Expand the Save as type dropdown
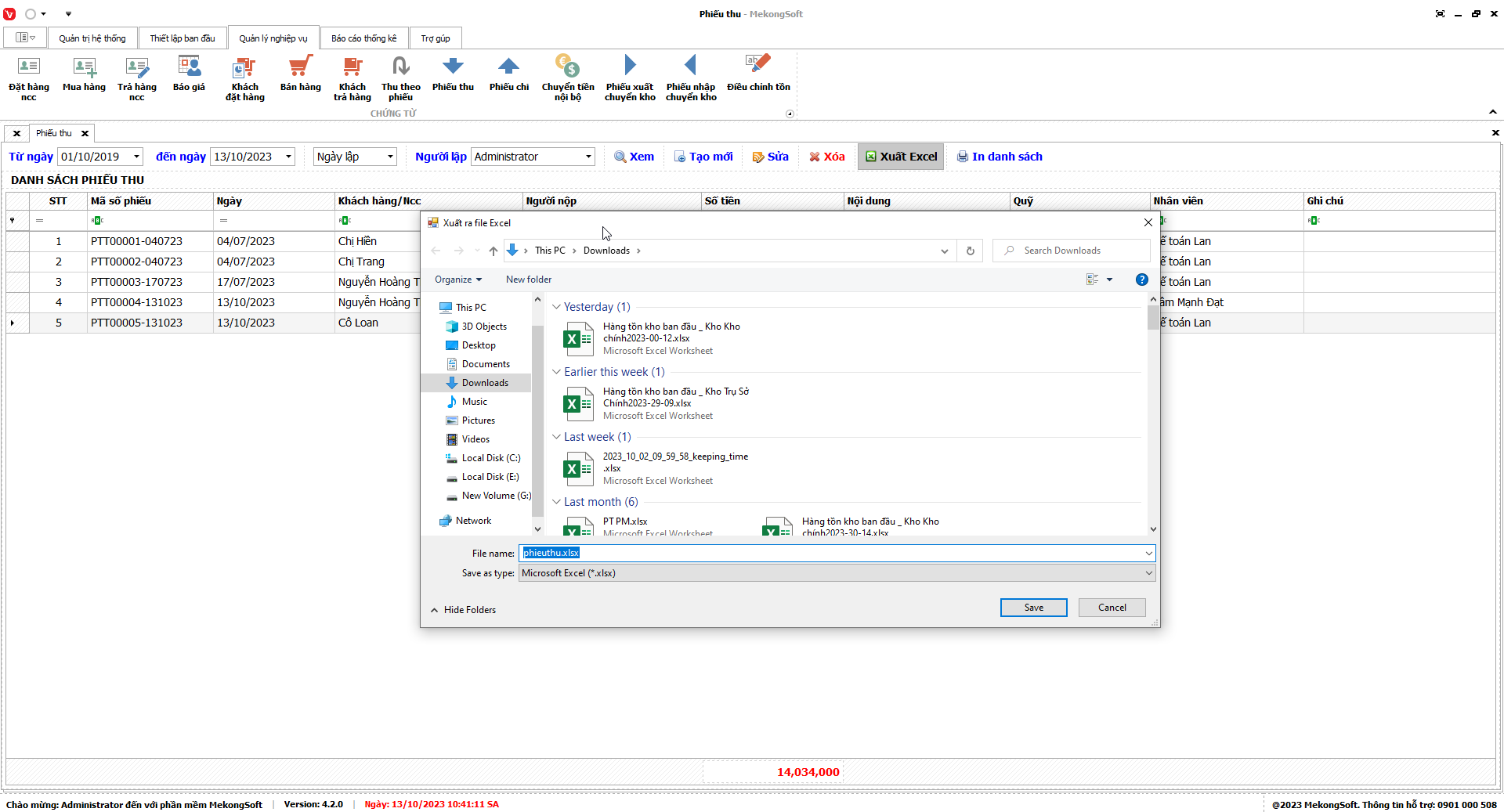The height and width of the screenshot is (812, 1504). click(x=1148, y=573)
